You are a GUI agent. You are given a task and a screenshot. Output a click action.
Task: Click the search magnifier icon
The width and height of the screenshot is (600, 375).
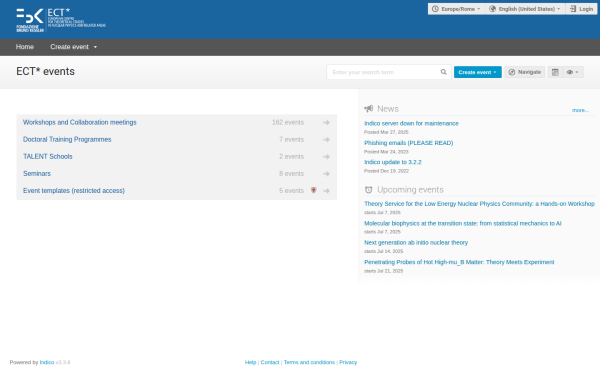(x=443, y=72)
